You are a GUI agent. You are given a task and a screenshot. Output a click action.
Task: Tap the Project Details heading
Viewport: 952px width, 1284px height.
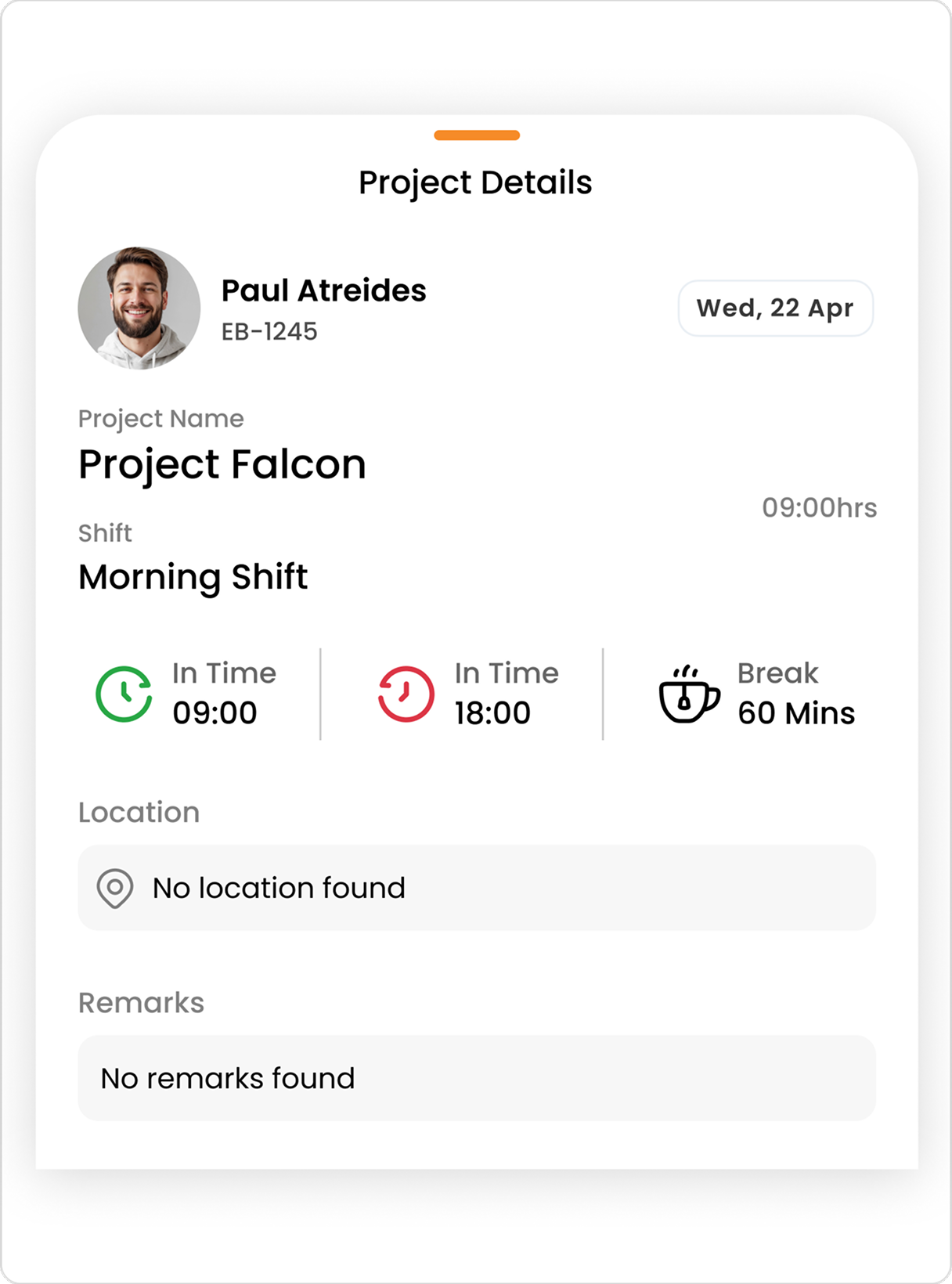[x=475, y=182]
